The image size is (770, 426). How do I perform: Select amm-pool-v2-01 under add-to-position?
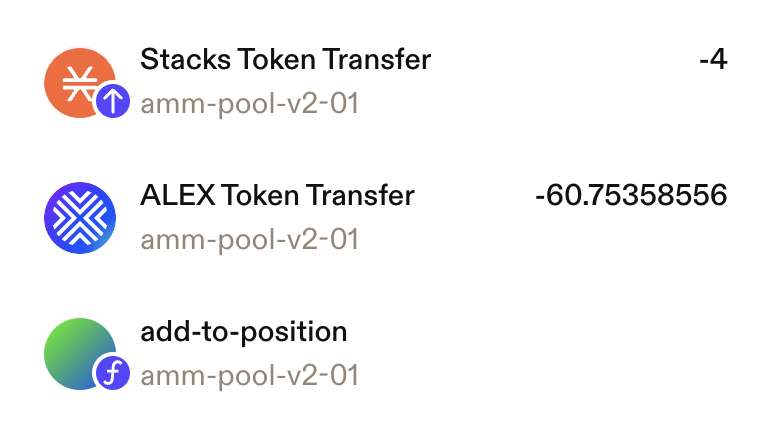tap(249, 376)
